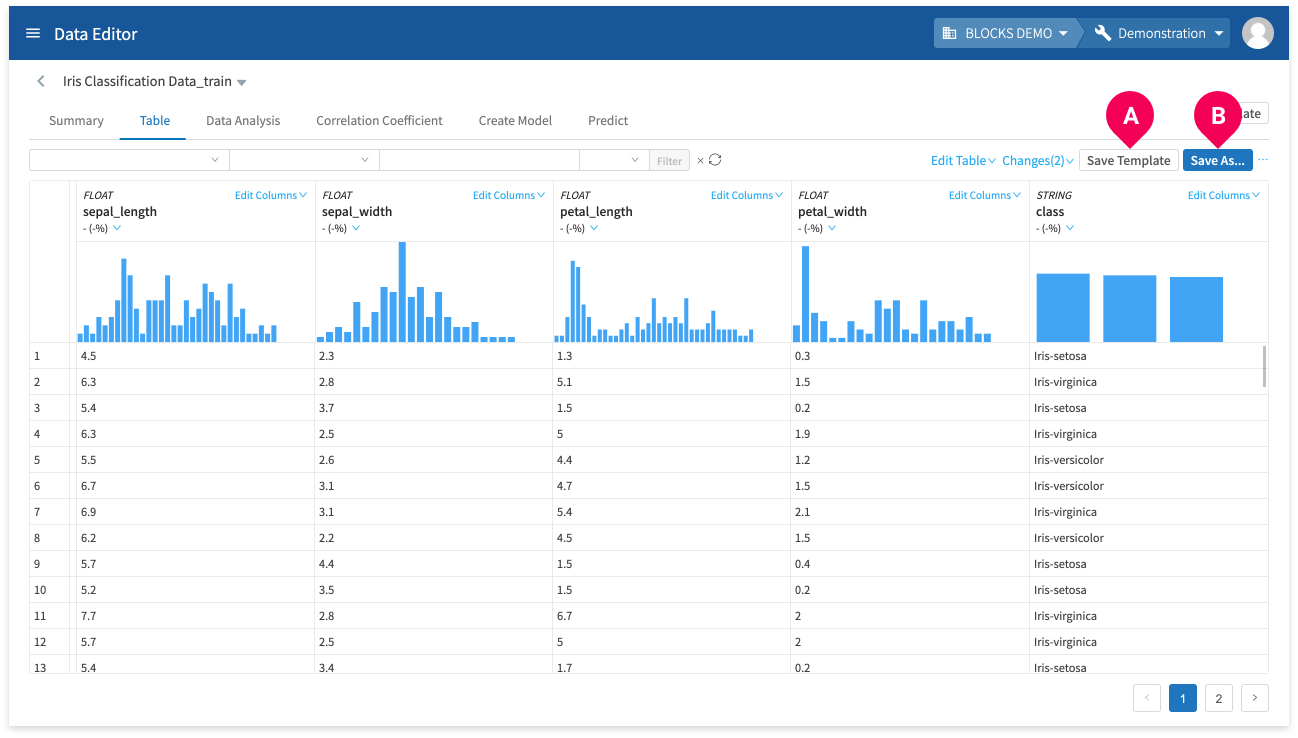Go back using the left chevron
Viewport: 1298px width, 738px height.
click(x=41, y=81)
